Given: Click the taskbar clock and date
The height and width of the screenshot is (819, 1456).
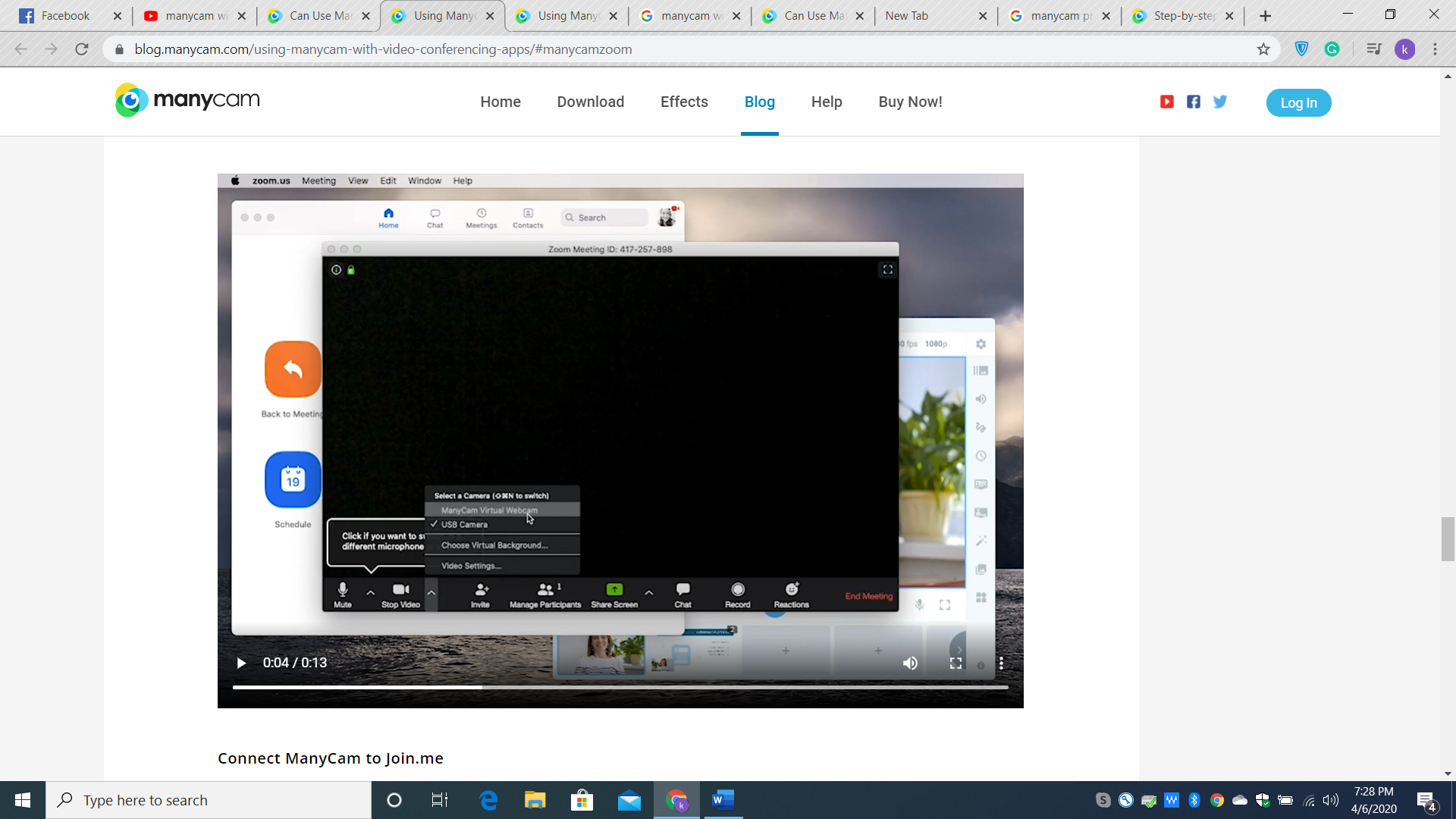Looking at the screenshot, I should coord(1373,800).
